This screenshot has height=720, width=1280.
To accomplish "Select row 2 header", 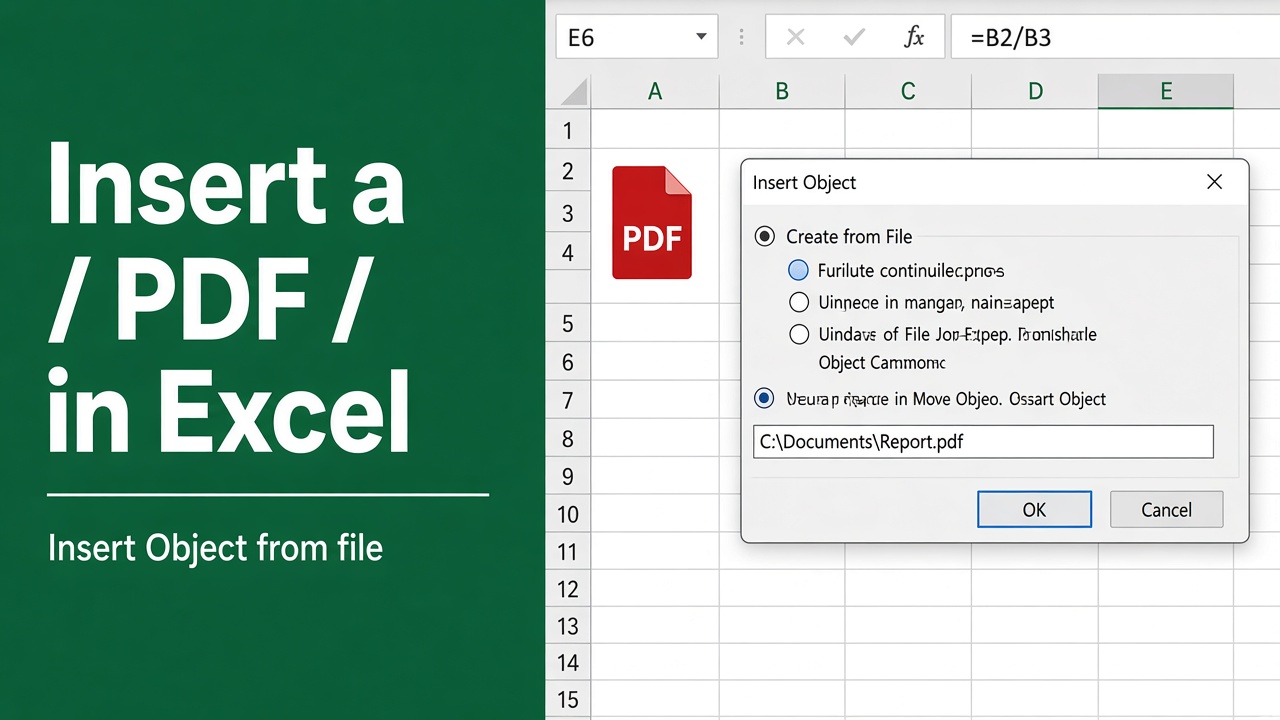I will 568,171.
